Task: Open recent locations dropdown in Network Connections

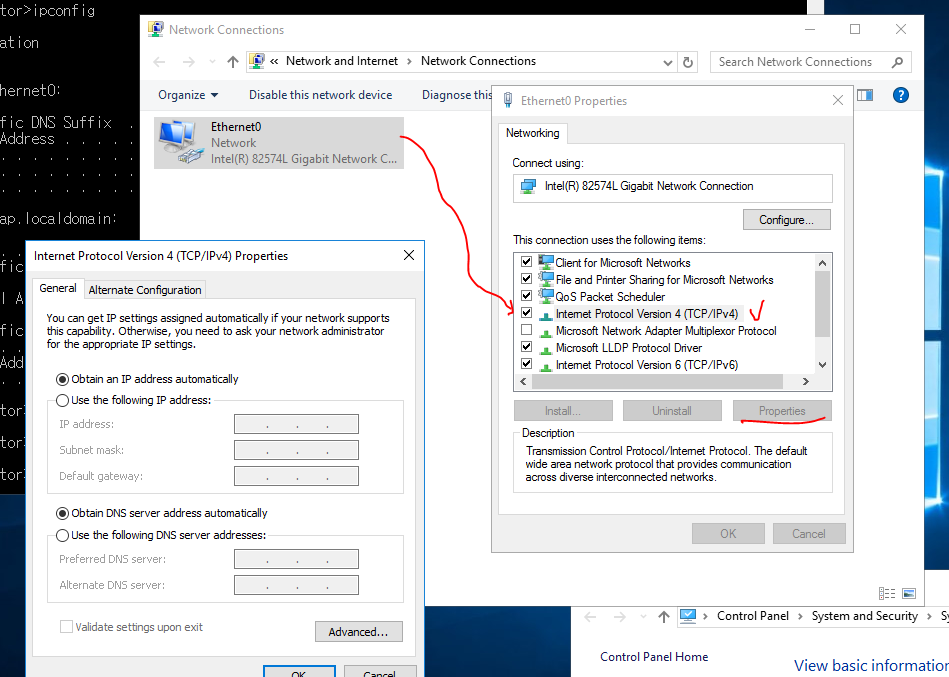Action: pos(212,62)
